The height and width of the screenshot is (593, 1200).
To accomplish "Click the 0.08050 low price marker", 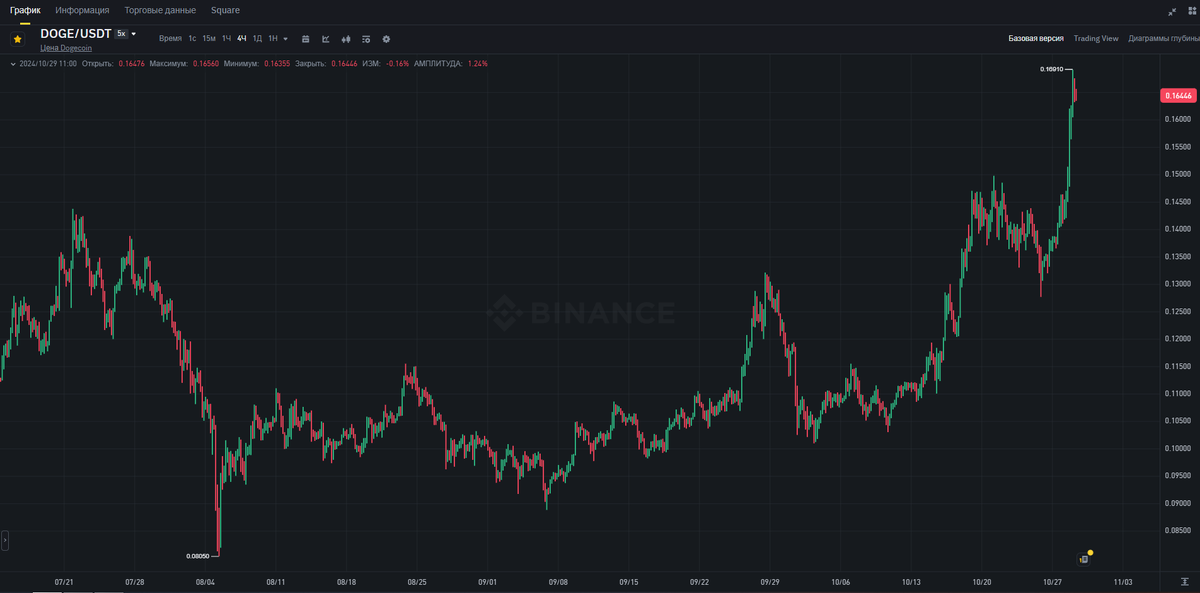I will 198,555.
